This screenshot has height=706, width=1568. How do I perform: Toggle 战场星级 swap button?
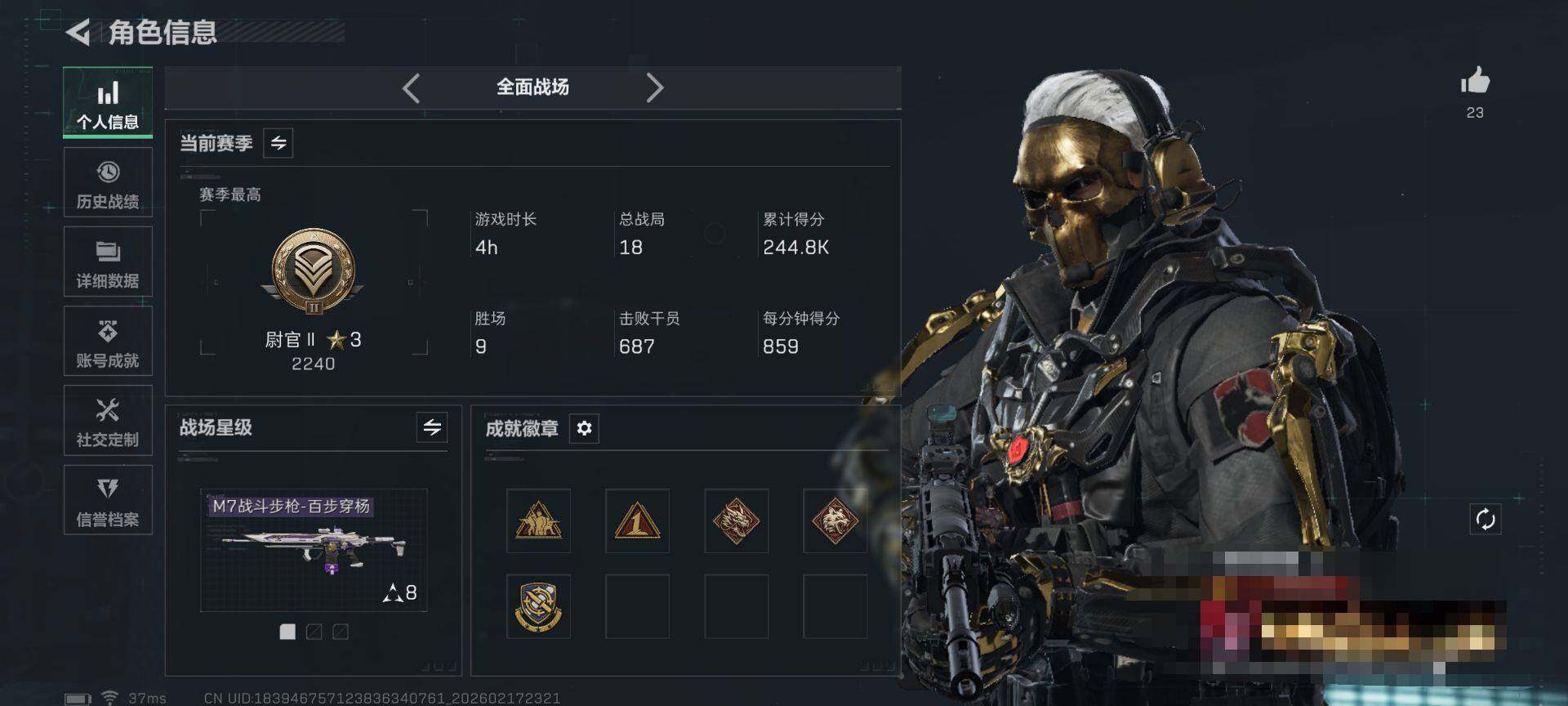point(432,427)
